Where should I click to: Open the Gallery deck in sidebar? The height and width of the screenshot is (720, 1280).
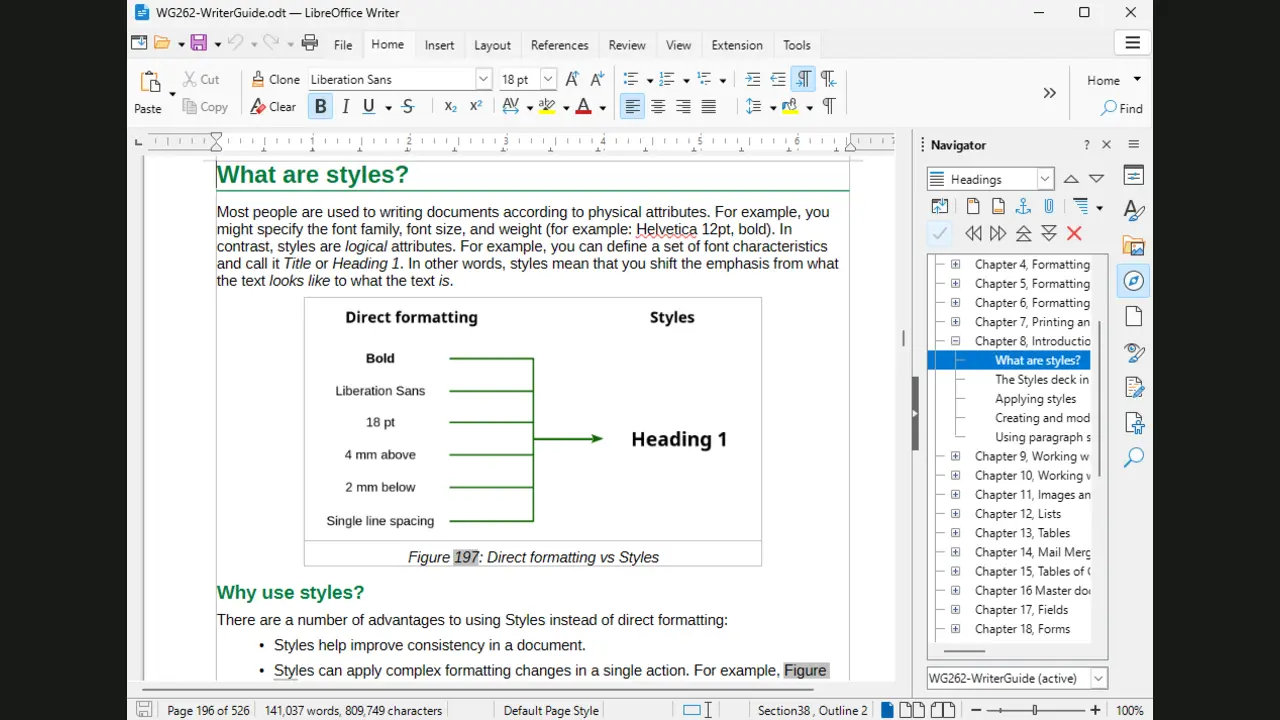click(x=1133, y=246)
